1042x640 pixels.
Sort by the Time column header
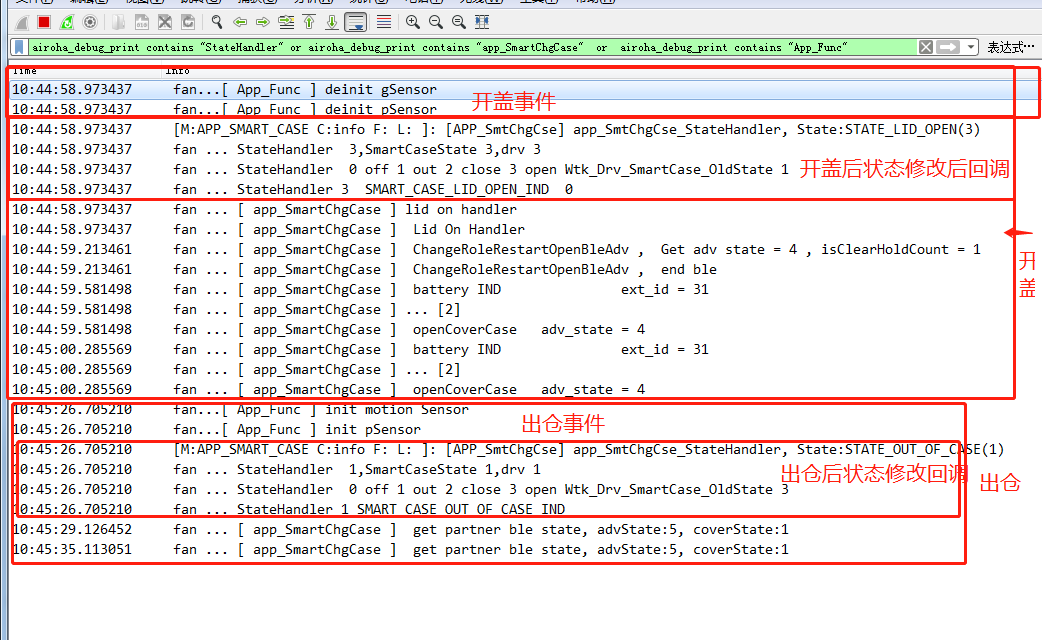[x=85, y=70]
